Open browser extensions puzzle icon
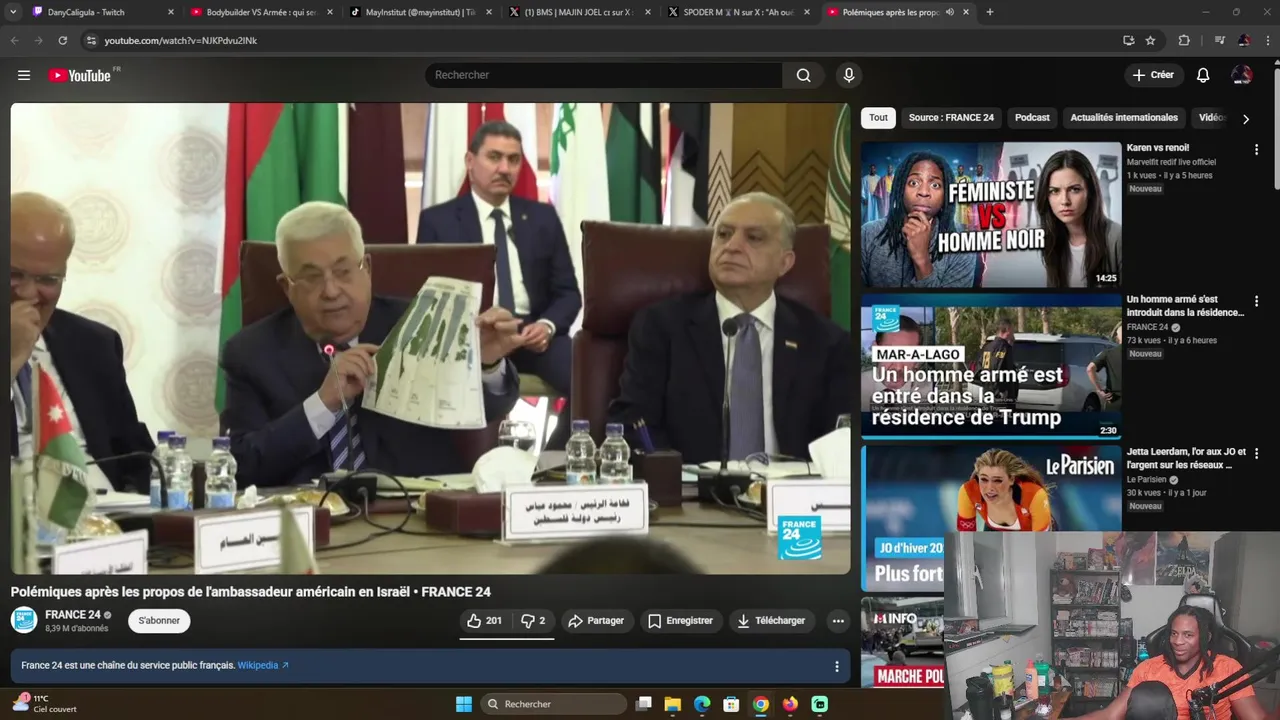The image size is (1280, 720). coord(1184,40)
